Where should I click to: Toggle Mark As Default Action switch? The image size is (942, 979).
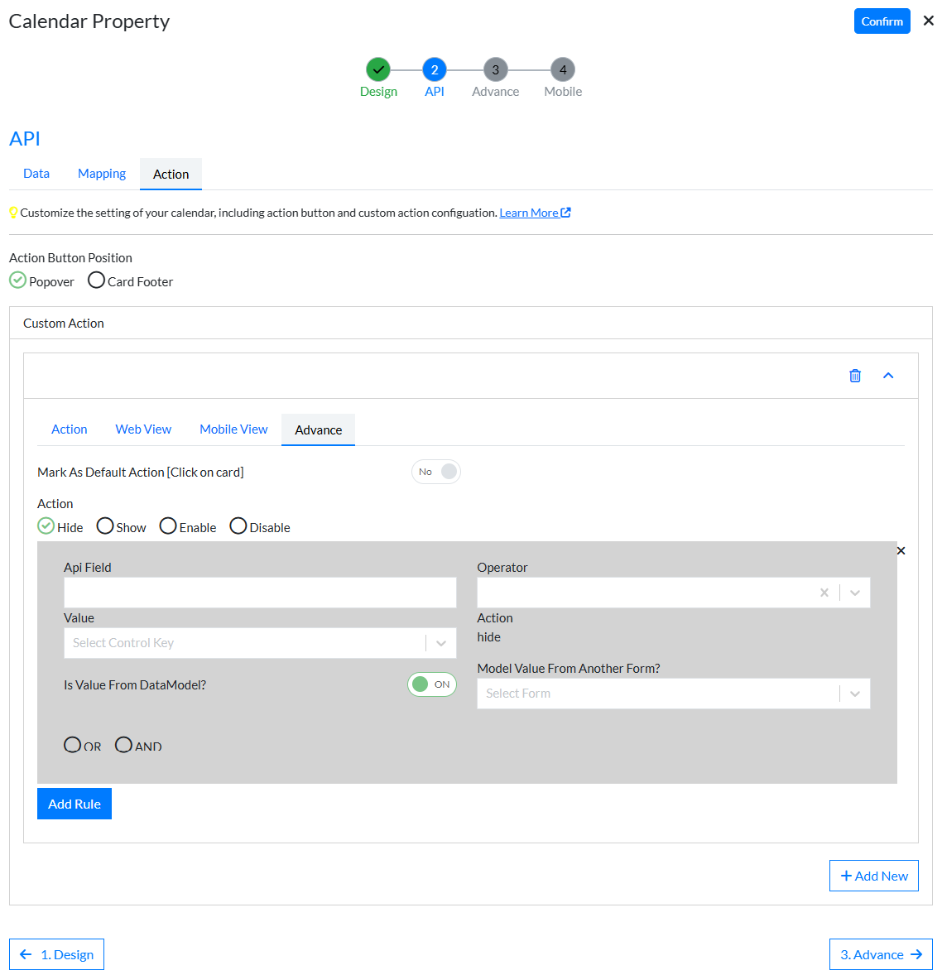coord(436,471)
